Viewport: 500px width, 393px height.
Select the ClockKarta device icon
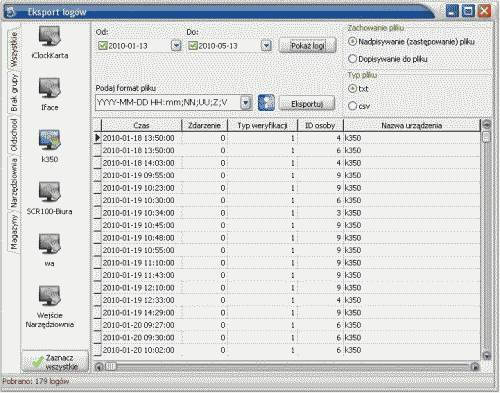50,37
